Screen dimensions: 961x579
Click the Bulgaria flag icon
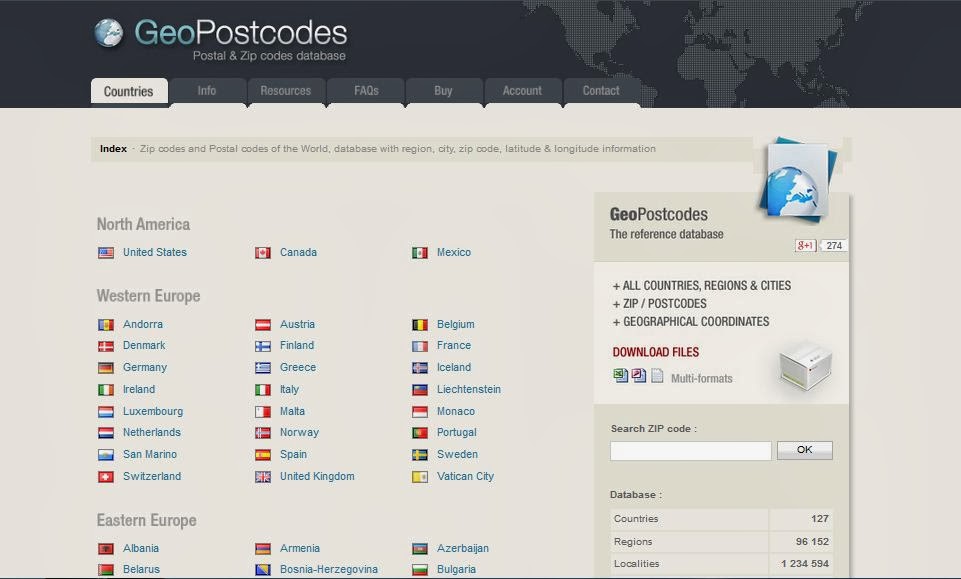pyautogui.click(x=420, y=570)
